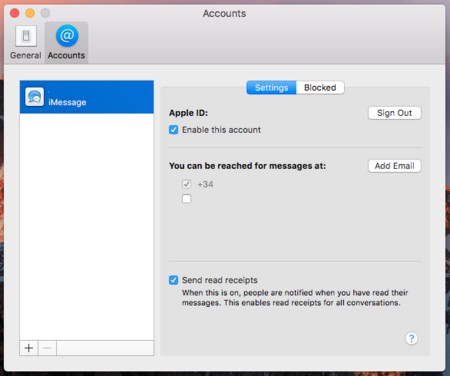
Task: Toggle Enable this account checkbox
Action: click(173, 130)
